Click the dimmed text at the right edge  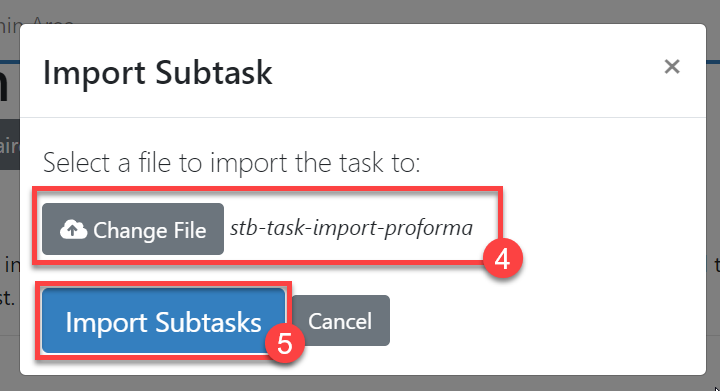coord(716,265)
